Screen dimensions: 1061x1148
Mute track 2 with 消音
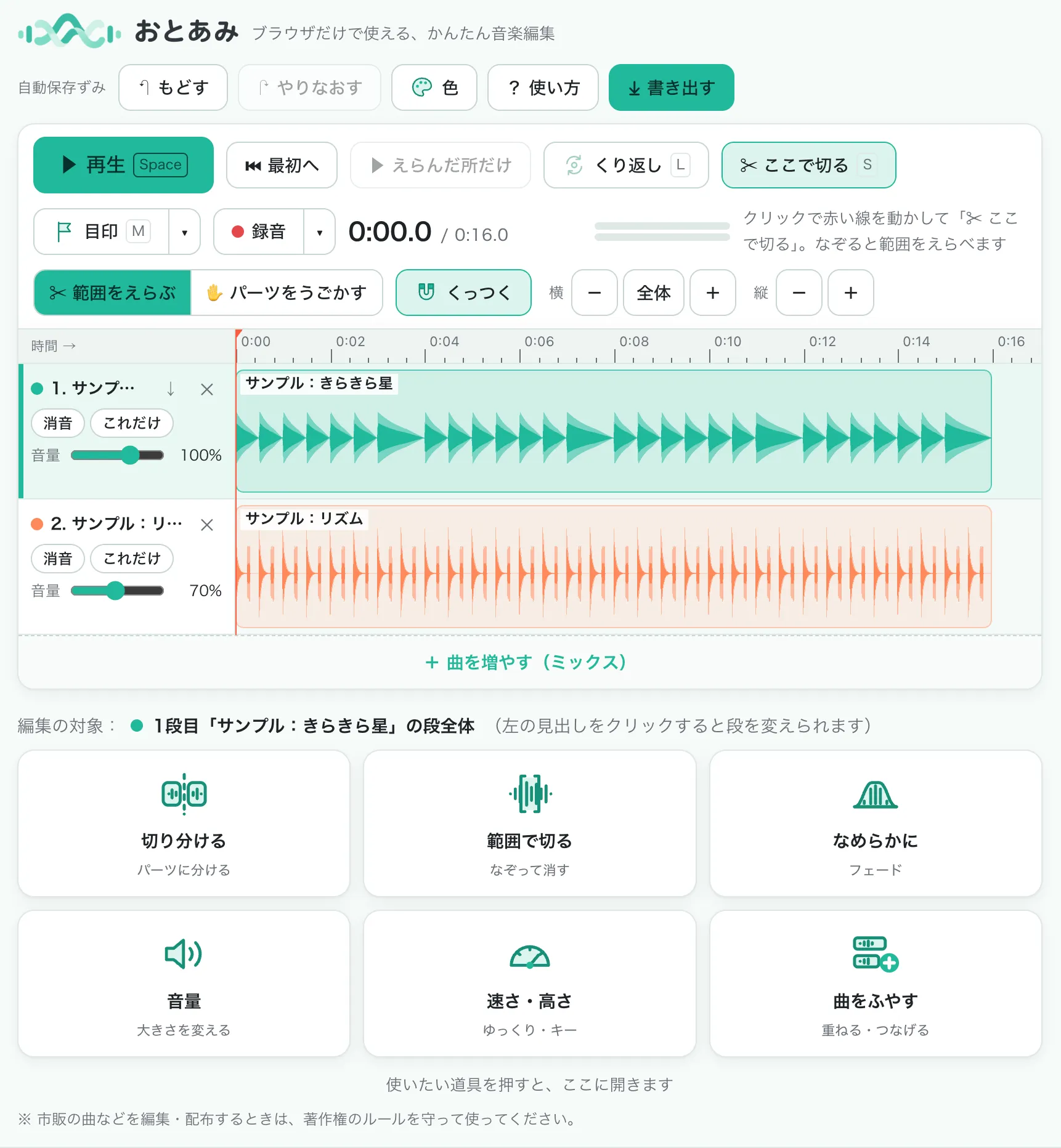pyautogui.click(x=58, y=559)
